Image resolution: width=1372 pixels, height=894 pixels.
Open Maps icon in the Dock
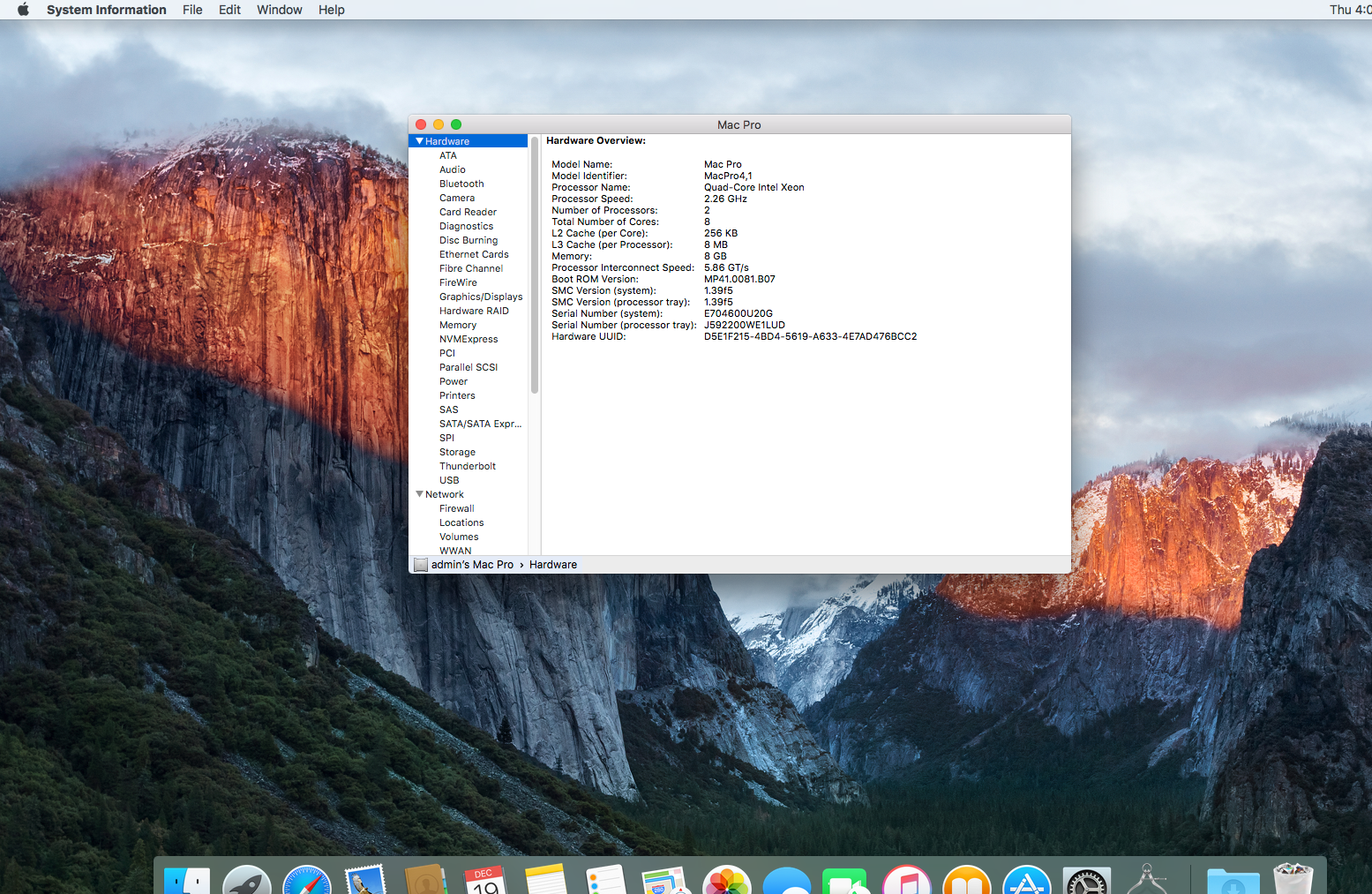(666, 881)
